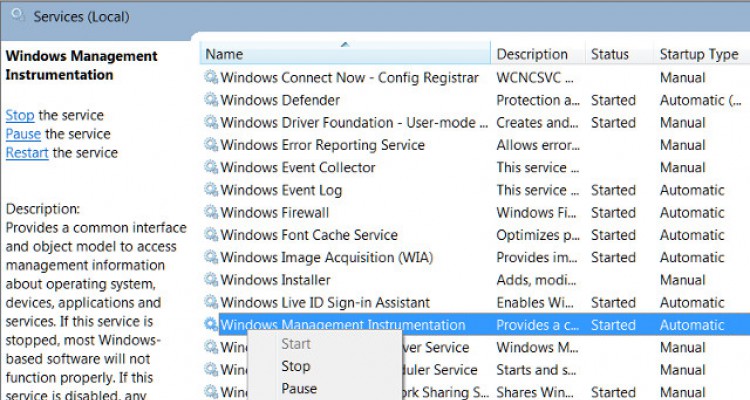This screenshot has height=400, width=750.
Task: Click gear icon of Windows Event Collector
Action: (211, 167)
